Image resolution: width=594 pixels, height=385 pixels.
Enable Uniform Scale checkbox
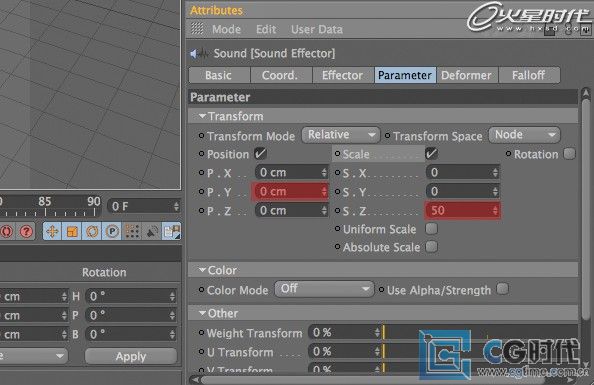pyautogui.click(x=431, y=228)
